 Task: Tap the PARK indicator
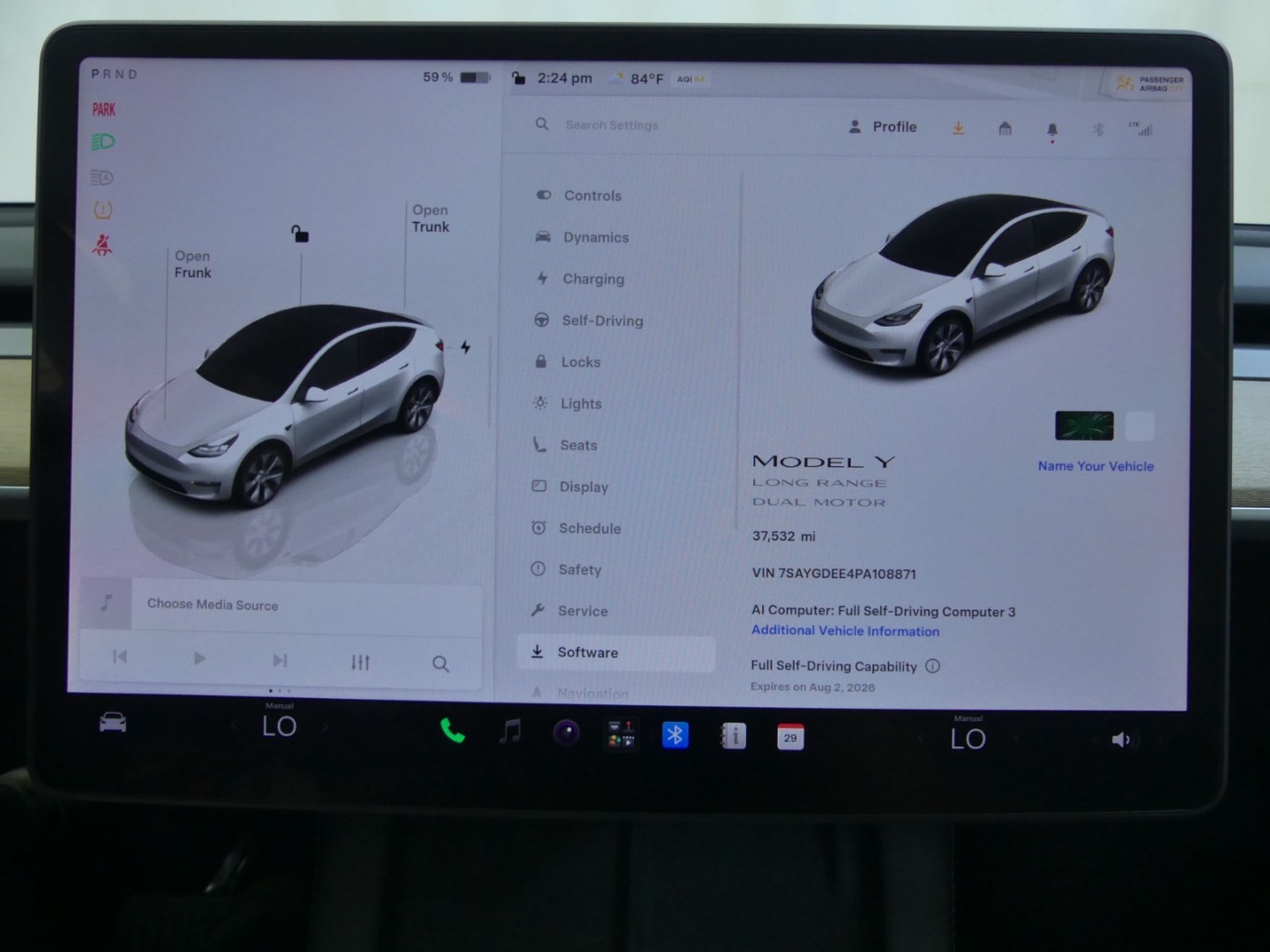coord(104,109)
